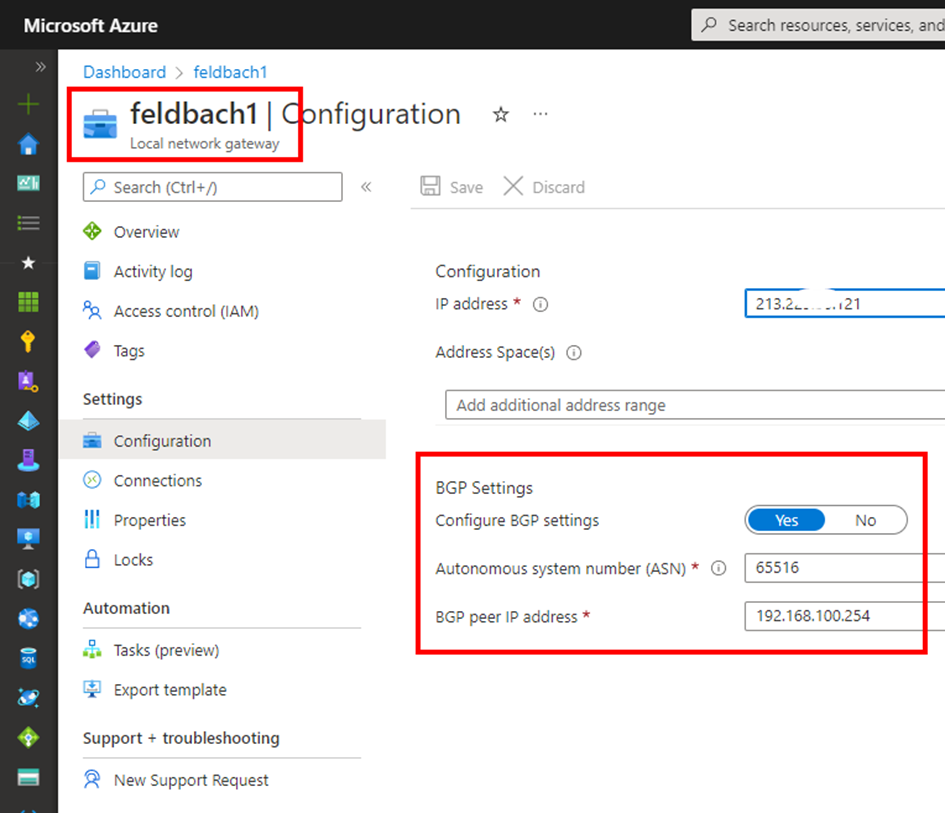Save the configuration
Screen dimensions: 945x813
(452, 187)
